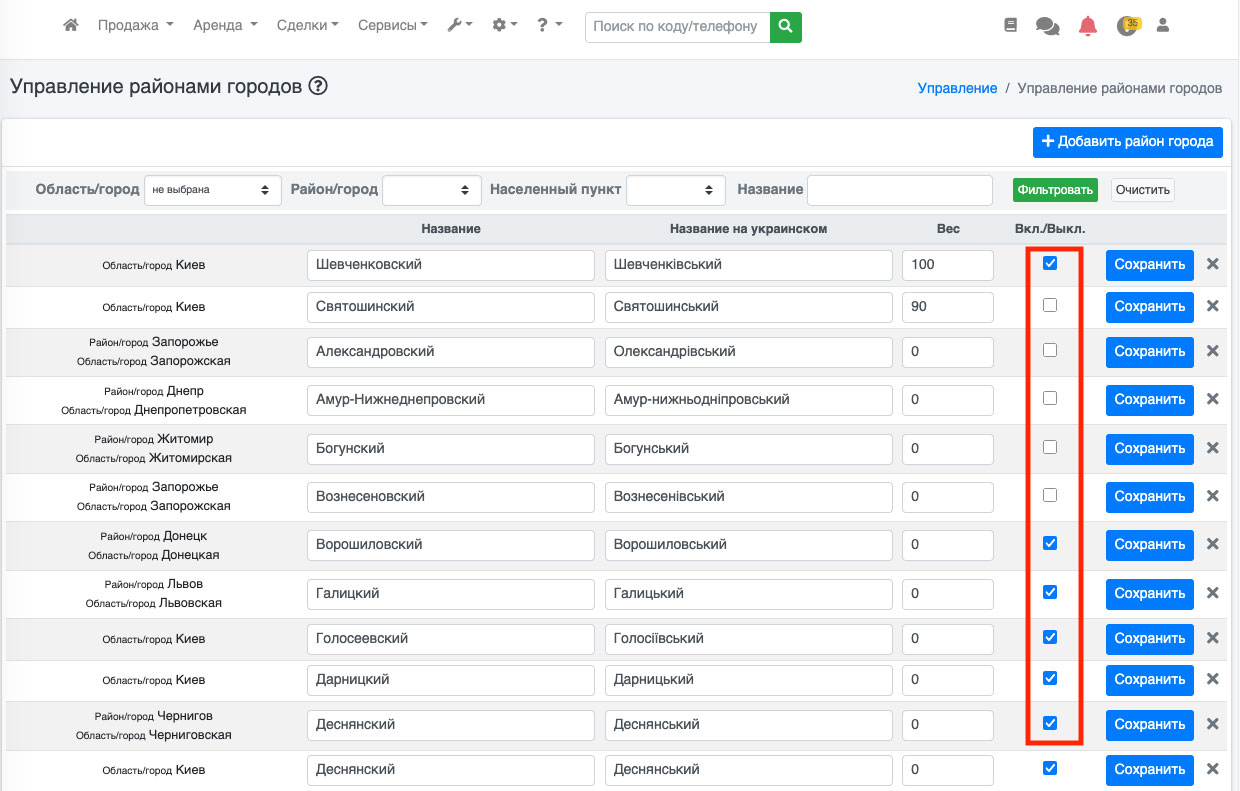Image resolution: width=1240 pixels, height=791 pixels.
Task: Open the wrench tools menu
Action: tap(459, 26)
